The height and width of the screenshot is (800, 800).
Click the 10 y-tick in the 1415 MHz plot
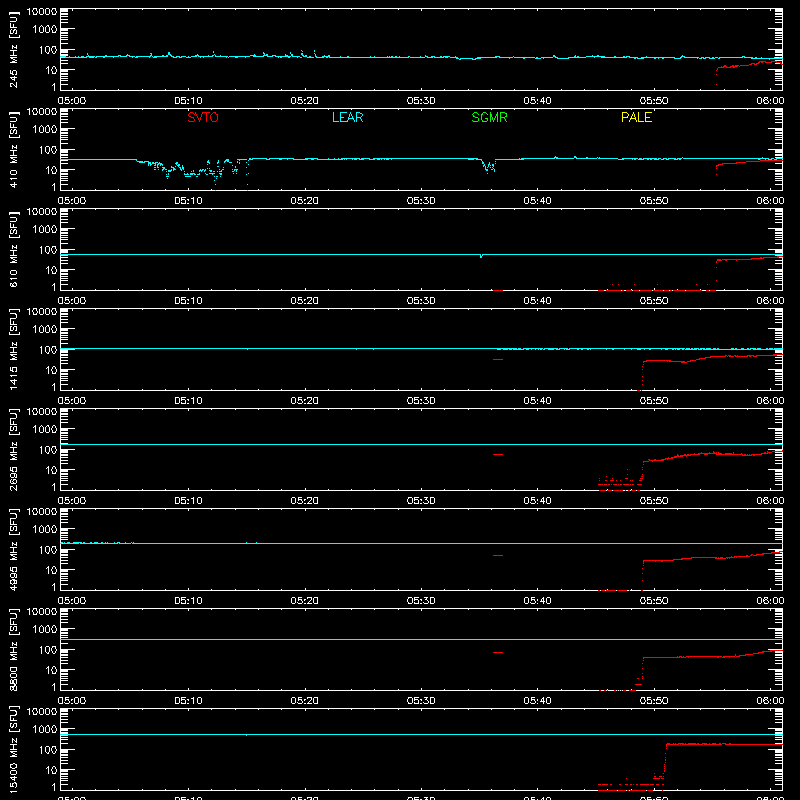click(52, 370)
